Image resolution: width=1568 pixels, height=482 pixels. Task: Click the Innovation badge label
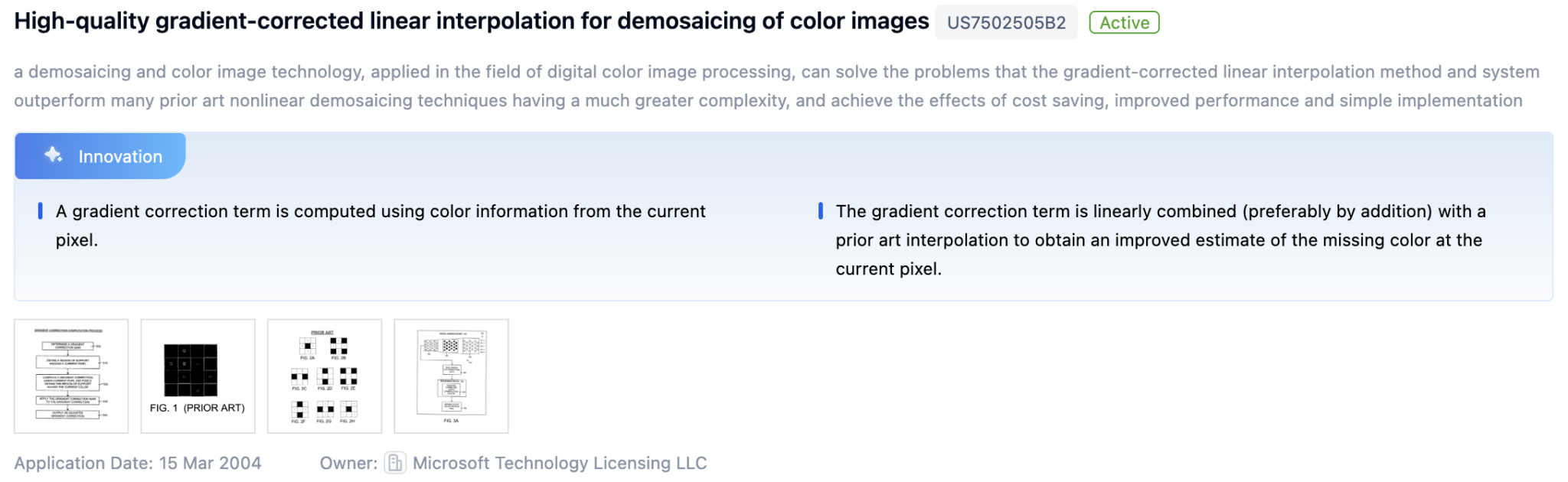(x=119, y=156)
